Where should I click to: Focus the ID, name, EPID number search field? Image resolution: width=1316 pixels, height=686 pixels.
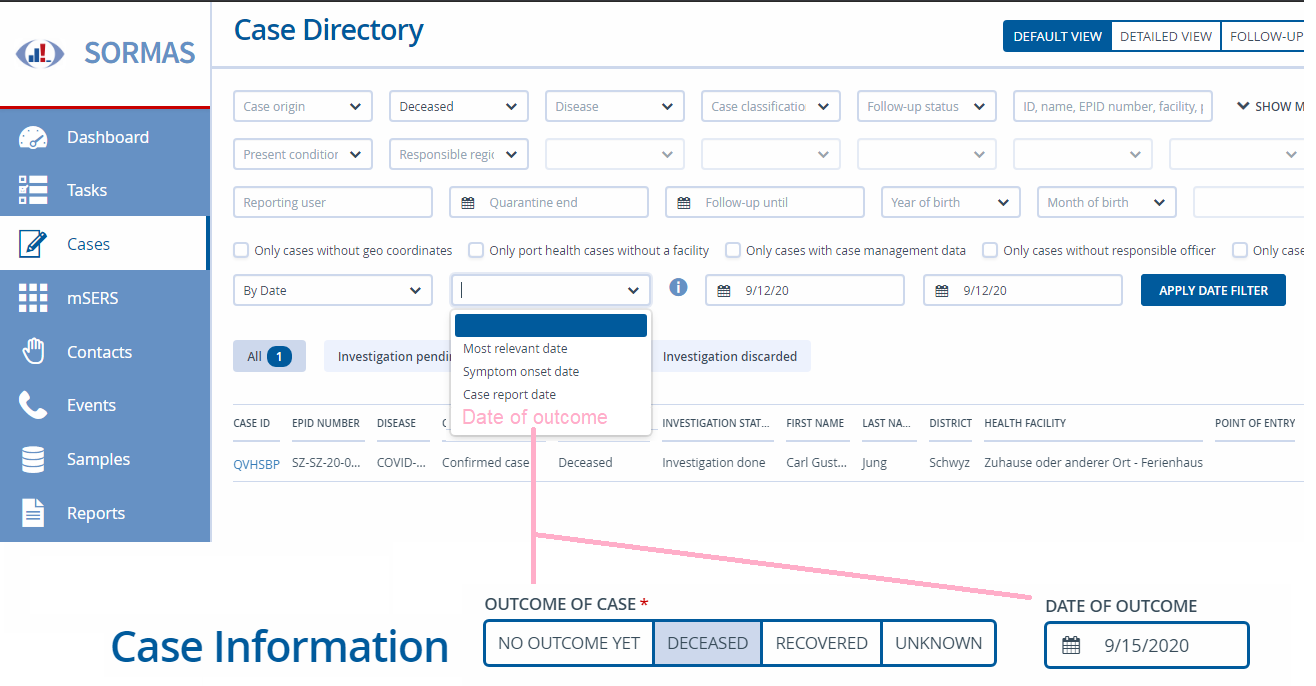1113,106
